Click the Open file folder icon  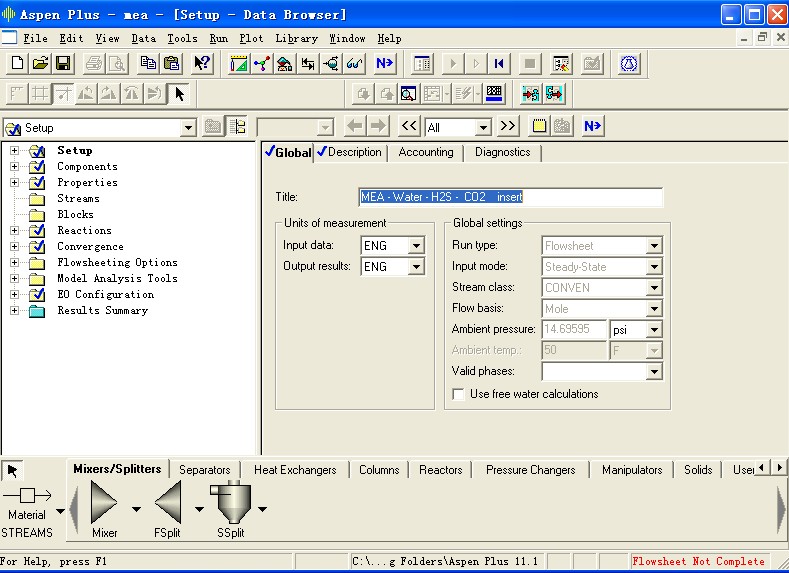tap(40, 64)
